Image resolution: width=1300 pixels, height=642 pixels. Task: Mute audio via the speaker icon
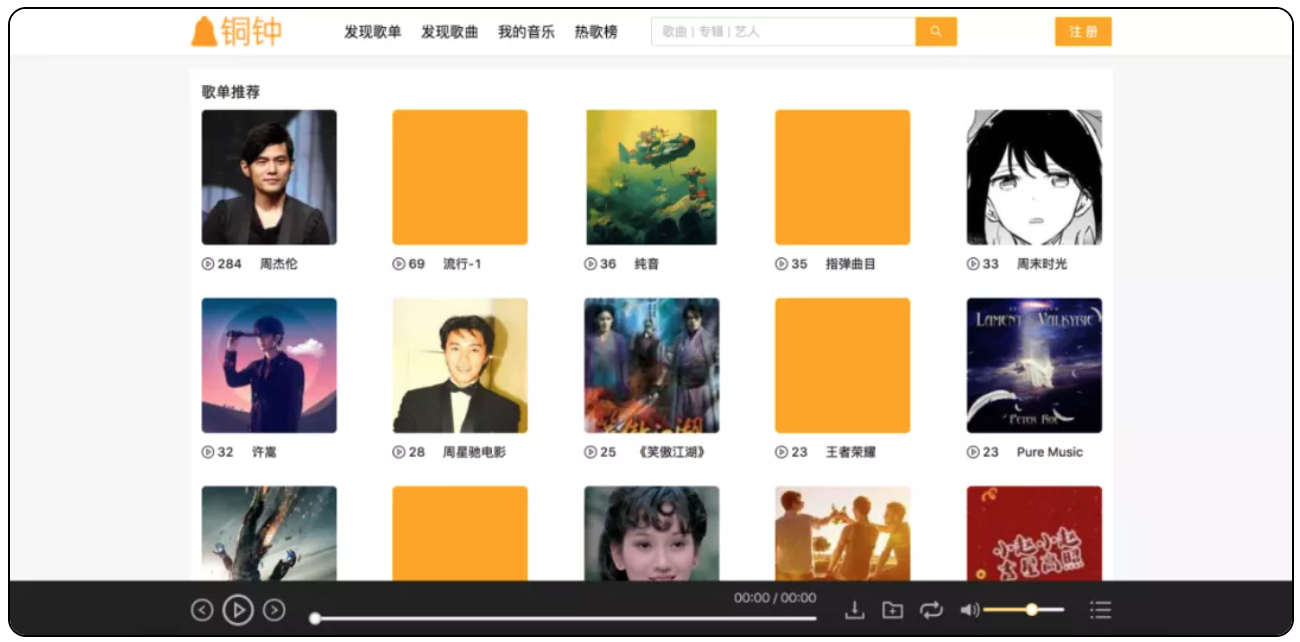[x=968, y=609]
